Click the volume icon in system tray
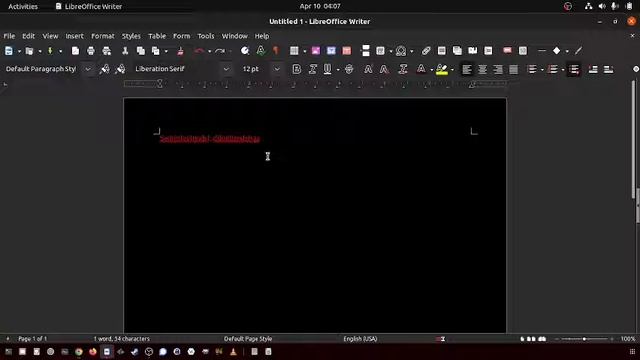The image size is (640, 360). 602,6
